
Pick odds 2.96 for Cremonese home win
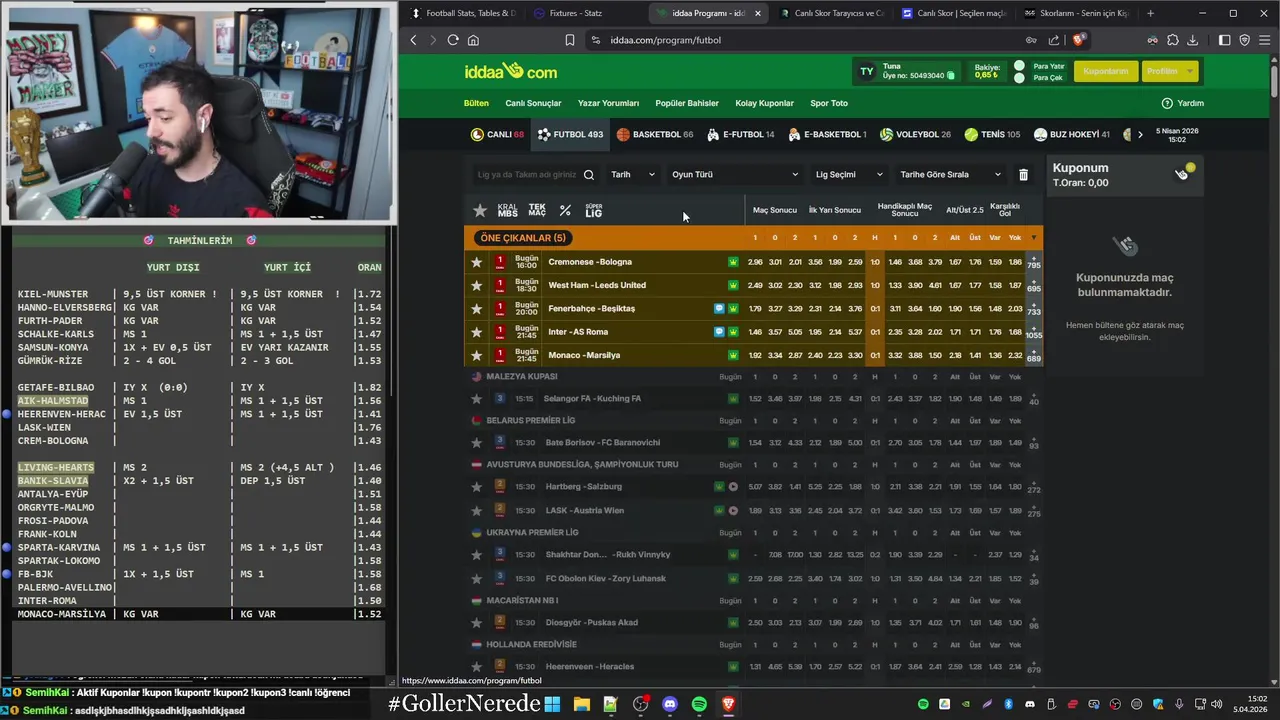pyautogui.click(x=755, y=262)
